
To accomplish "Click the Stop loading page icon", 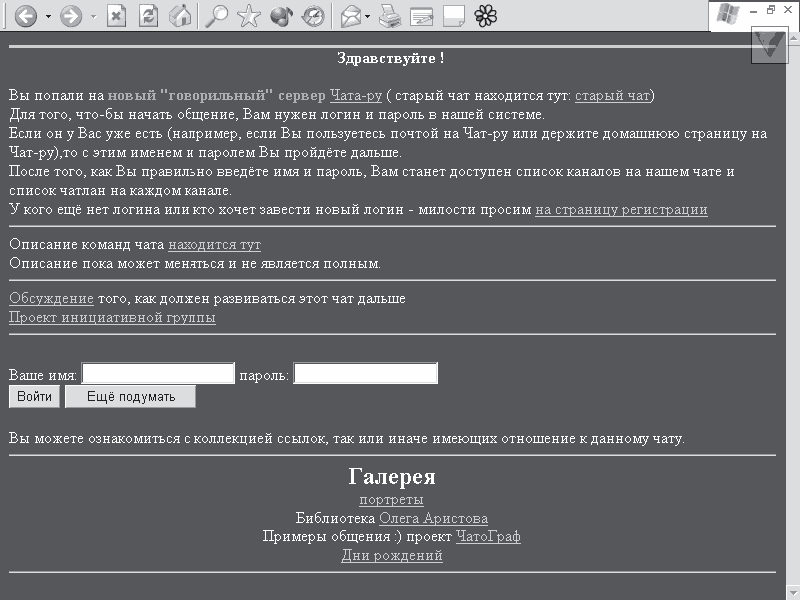I will 116,16.
